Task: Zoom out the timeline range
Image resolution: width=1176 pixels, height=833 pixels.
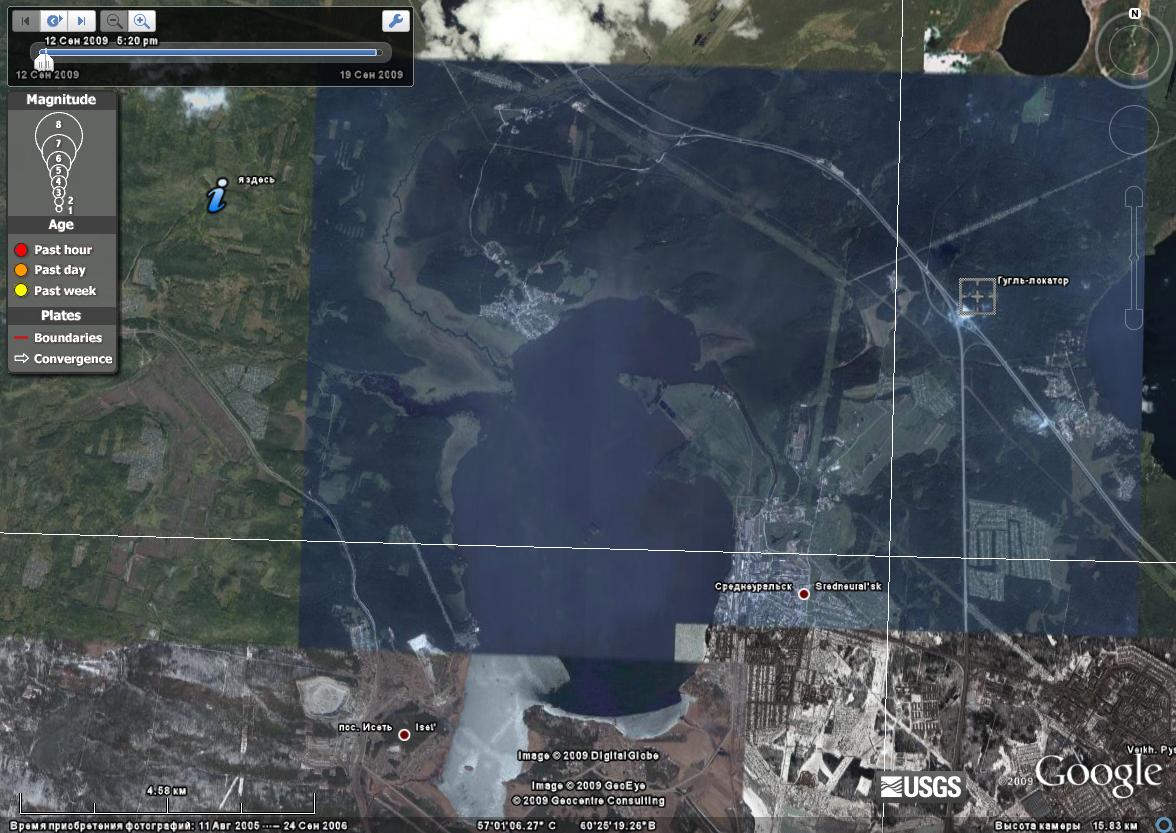Action: coord(113,21)
